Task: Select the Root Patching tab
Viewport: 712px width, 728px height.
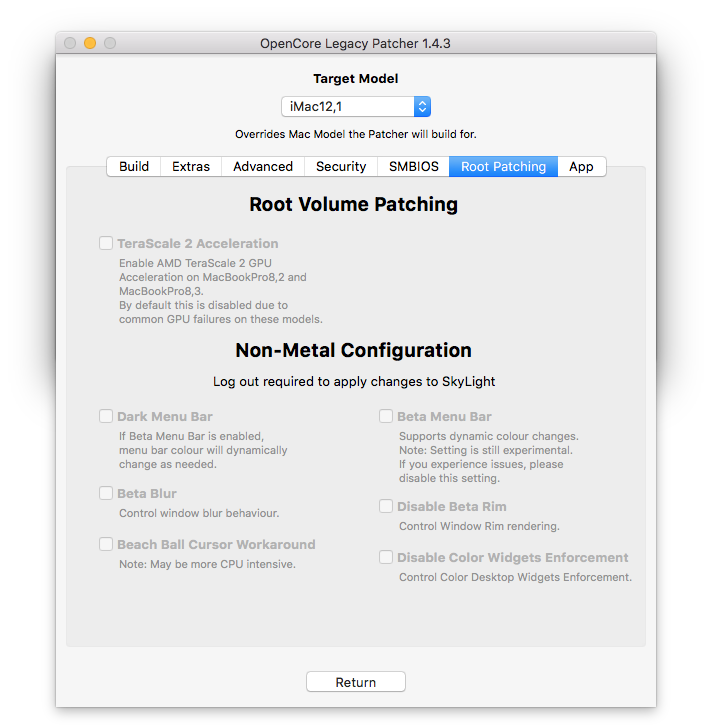Action: [x=503, y=167]
